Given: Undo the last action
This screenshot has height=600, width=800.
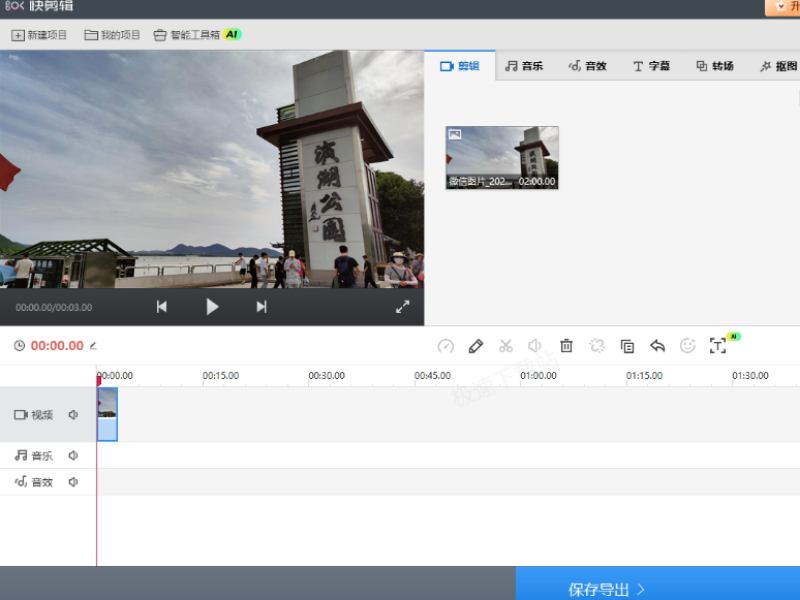Looking at the screenshot, I should click(657, 346).
